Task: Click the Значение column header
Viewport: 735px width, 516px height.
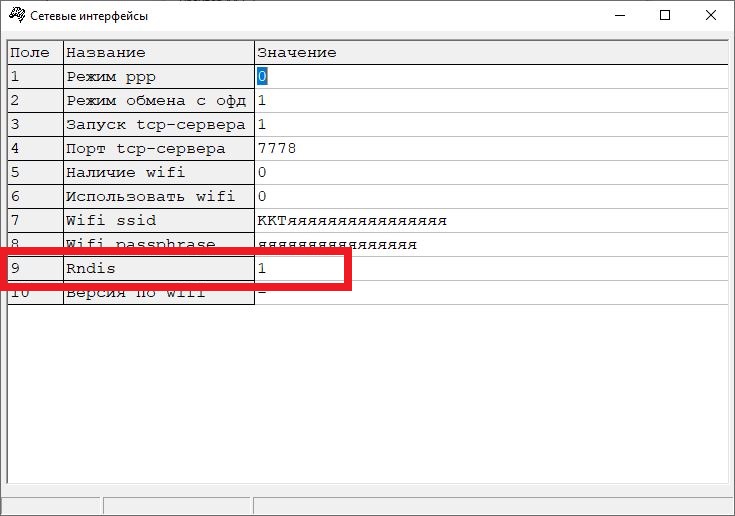Action: [490, 52]
